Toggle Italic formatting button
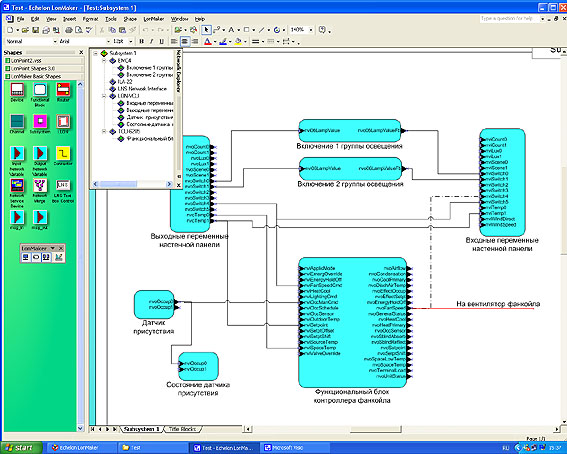Image resolution: width=567 pixels, height=454 pixels. [x=152, y=42]
